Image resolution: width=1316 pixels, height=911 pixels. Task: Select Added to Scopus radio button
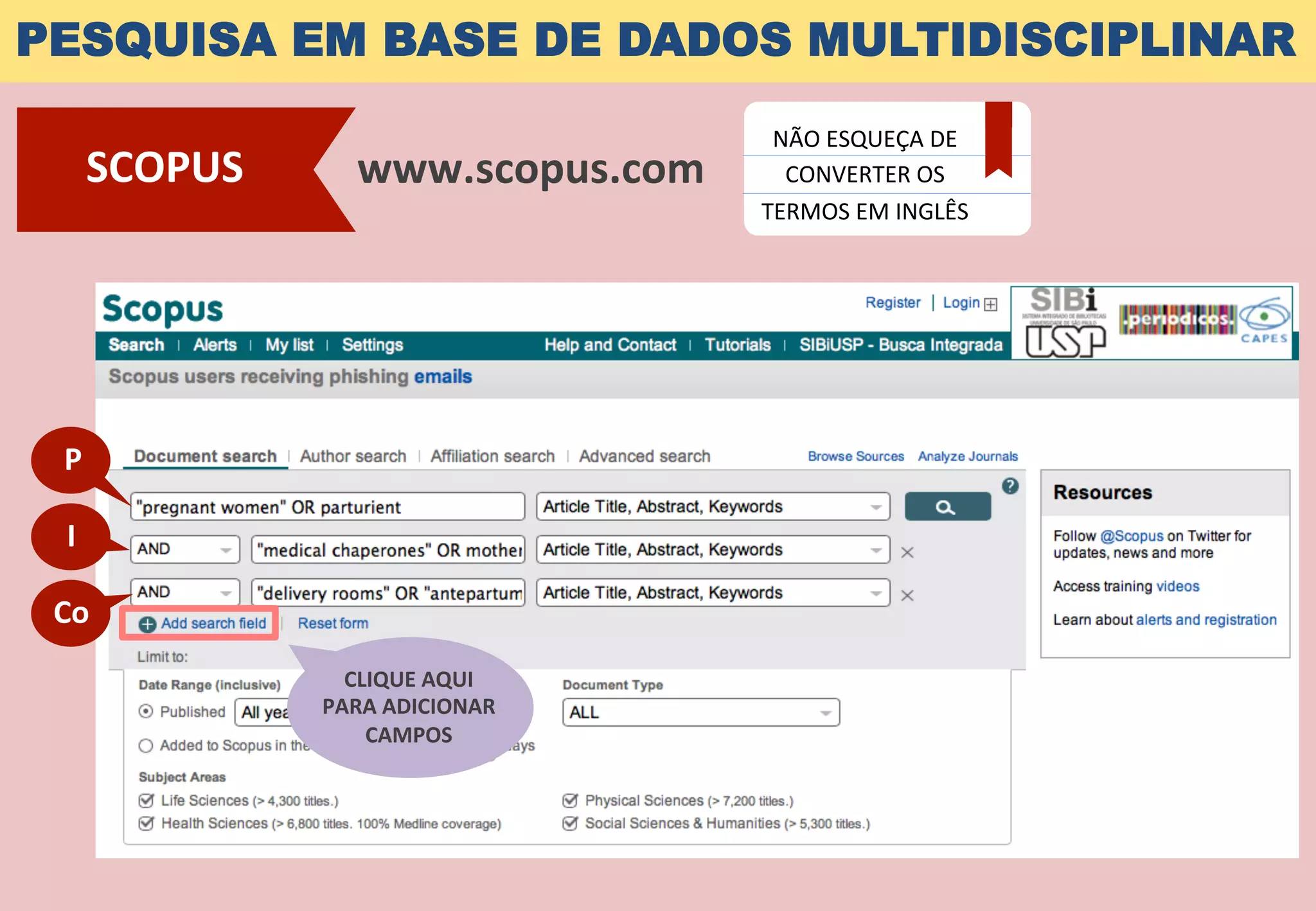pos(146,745)
